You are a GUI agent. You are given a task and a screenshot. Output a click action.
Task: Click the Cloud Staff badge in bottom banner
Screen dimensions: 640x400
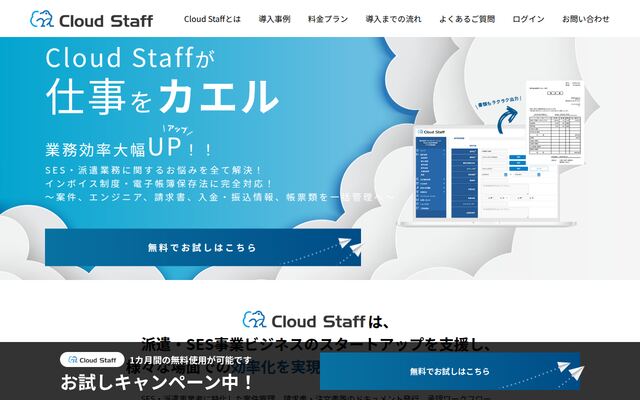click(92, 360)
